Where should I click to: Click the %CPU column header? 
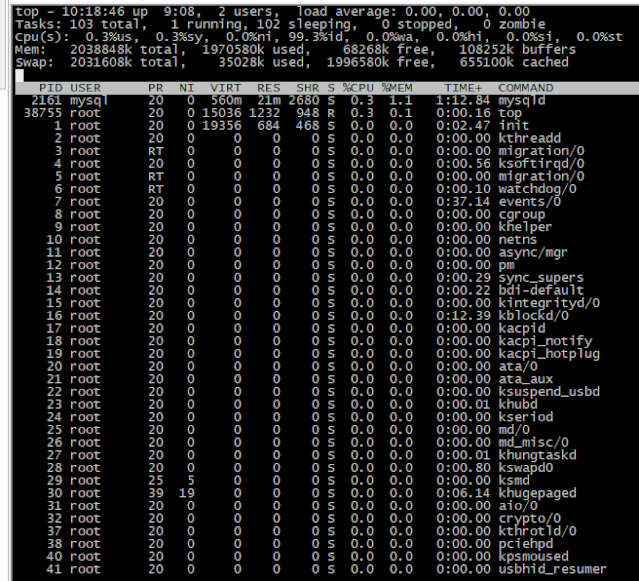pos(358,88)
